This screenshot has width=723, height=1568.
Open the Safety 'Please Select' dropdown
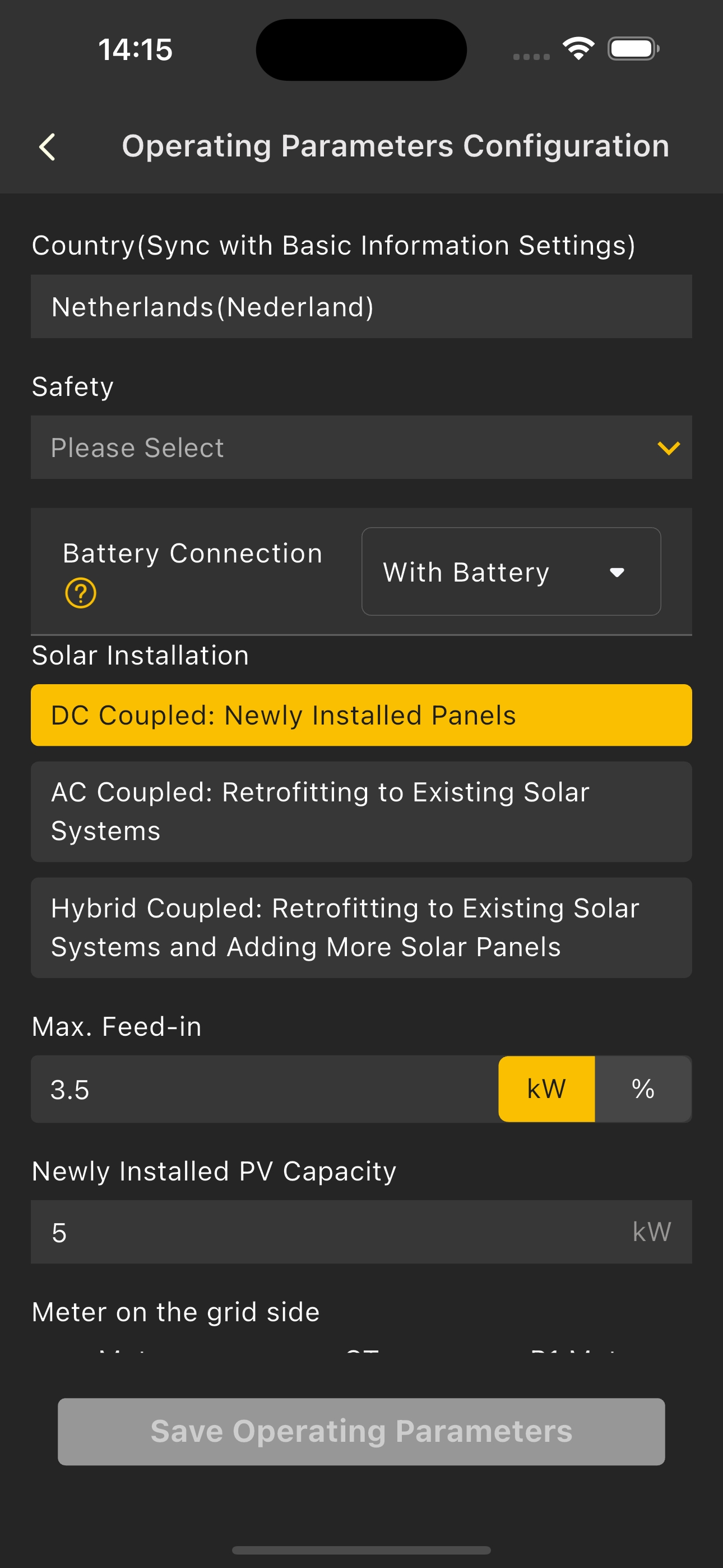click(x=341, y=448)
